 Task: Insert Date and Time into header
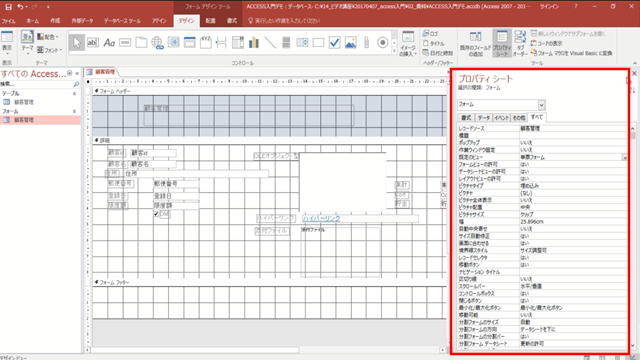(x=438, y=53)
